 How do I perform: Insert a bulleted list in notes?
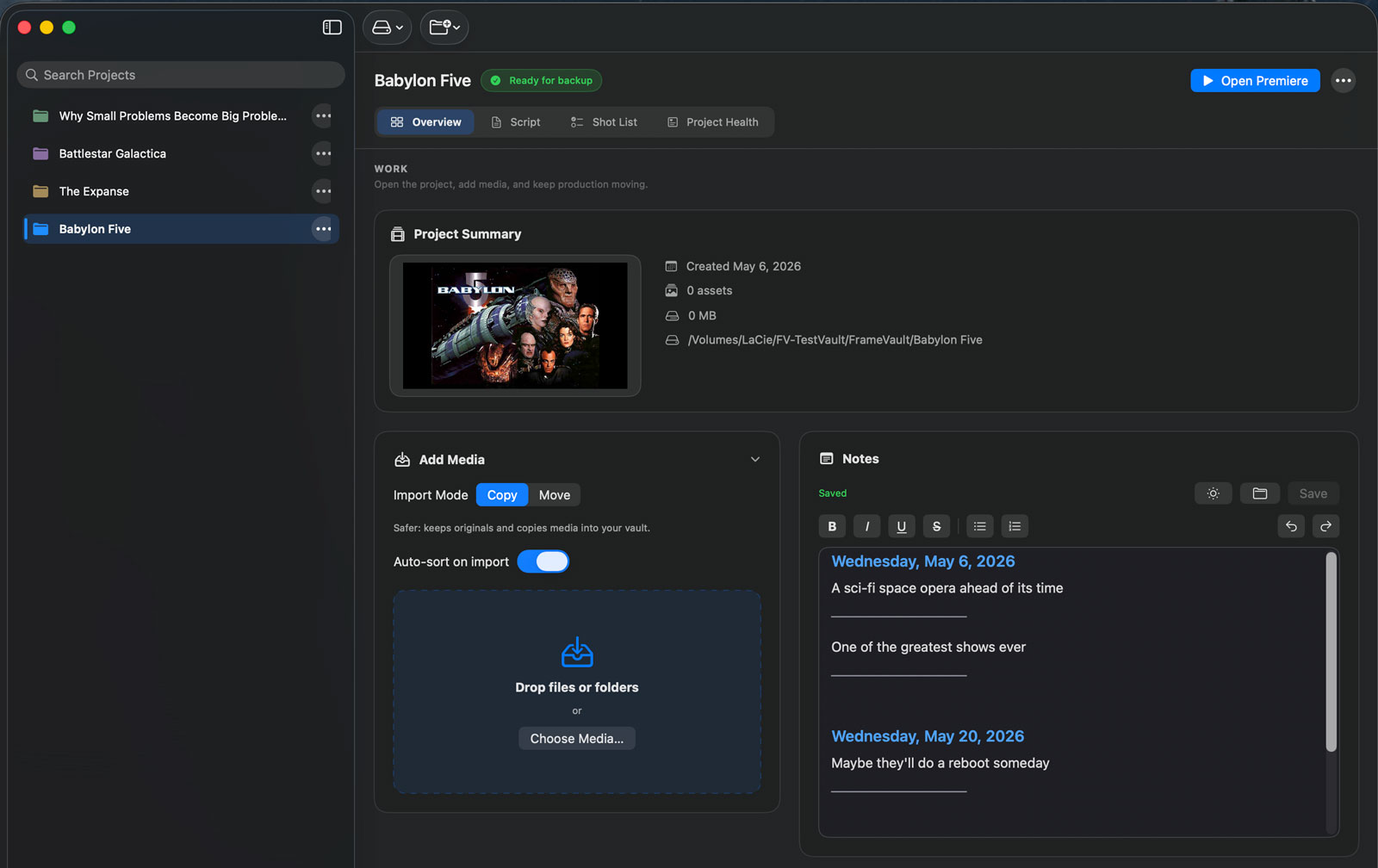coord(980,526)
